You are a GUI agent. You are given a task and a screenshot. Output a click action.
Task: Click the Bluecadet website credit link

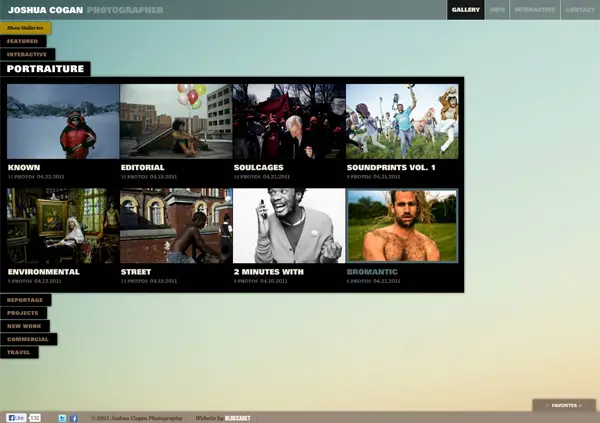237,418
